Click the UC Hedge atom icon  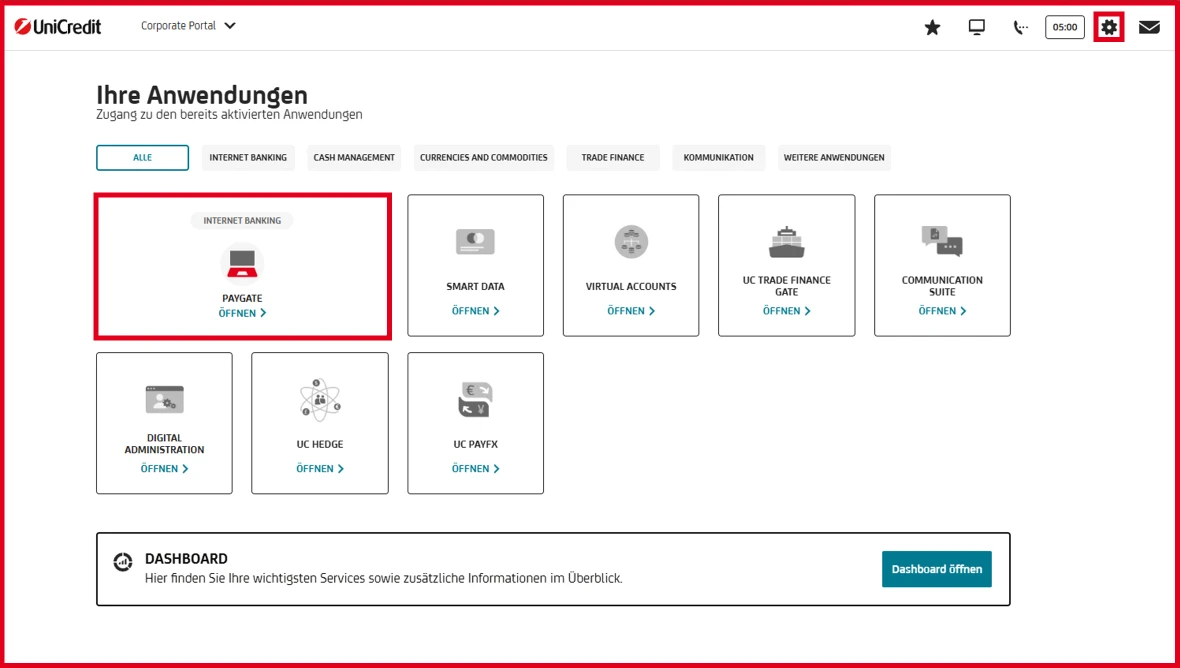[x=319, y=398]
